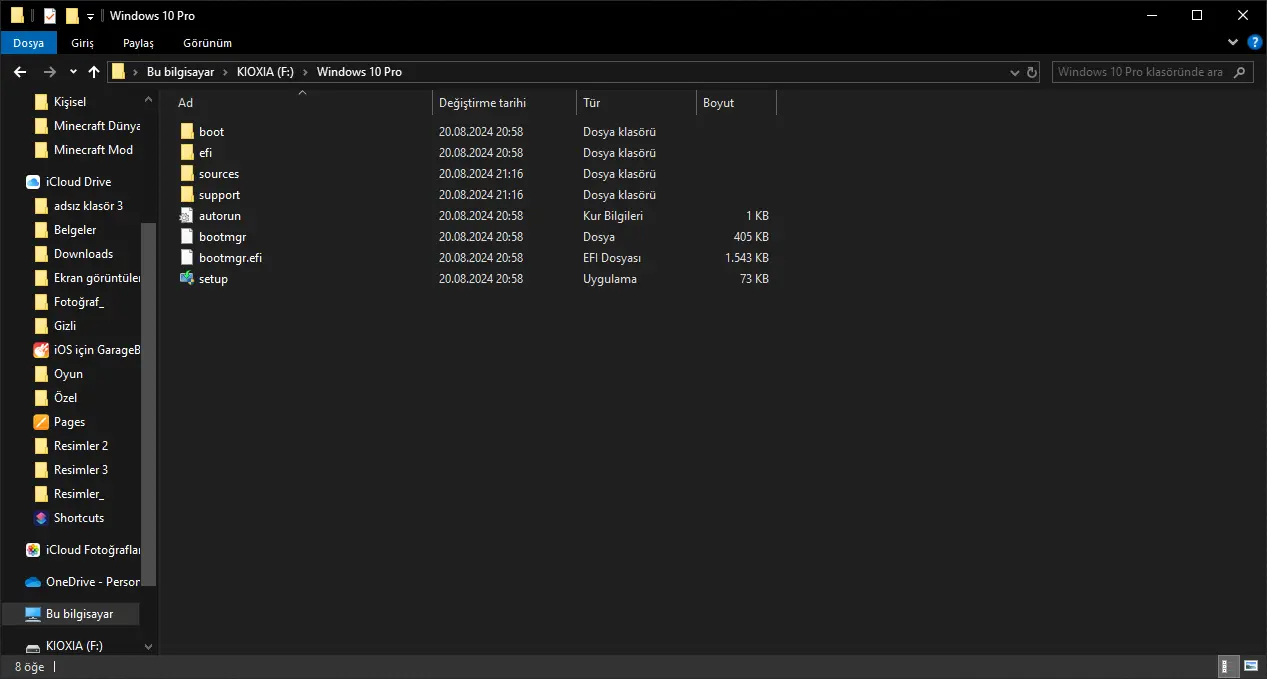The image size is (1267, 679).
Task: Click 405 KB size of bootmgr
Action: pos(751,237)
